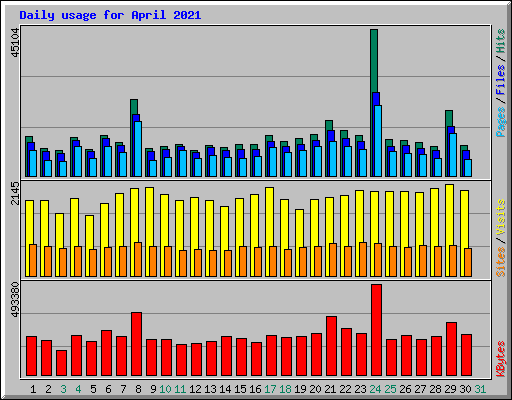
Task: Click the green day 18 axis label
Action: coord(285,389)
